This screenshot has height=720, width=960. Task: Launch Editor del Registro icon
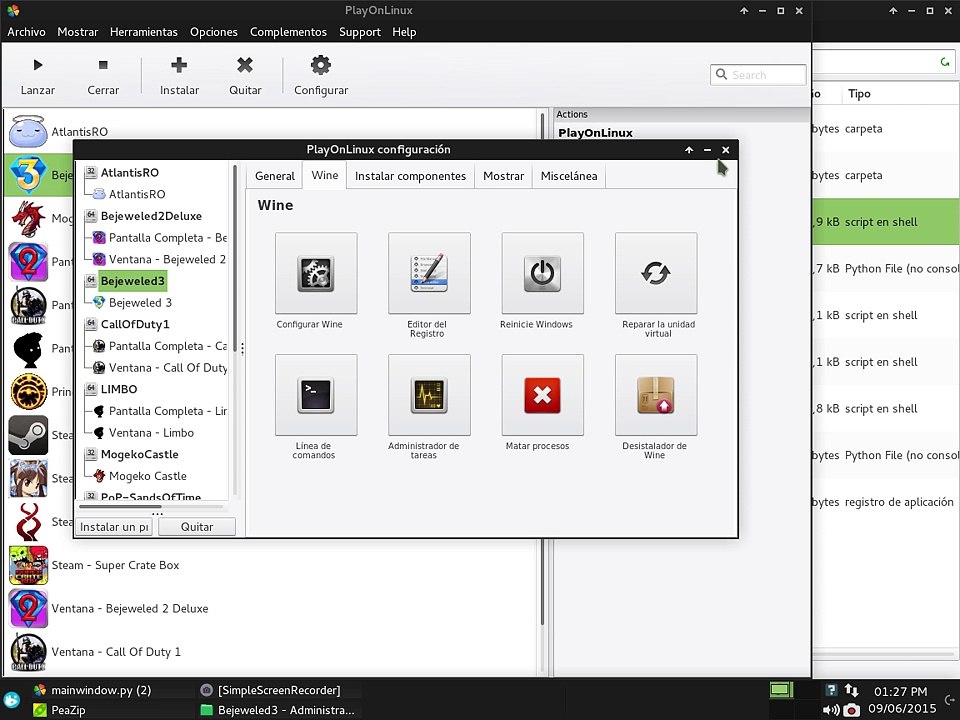click(x=429, y=273)
